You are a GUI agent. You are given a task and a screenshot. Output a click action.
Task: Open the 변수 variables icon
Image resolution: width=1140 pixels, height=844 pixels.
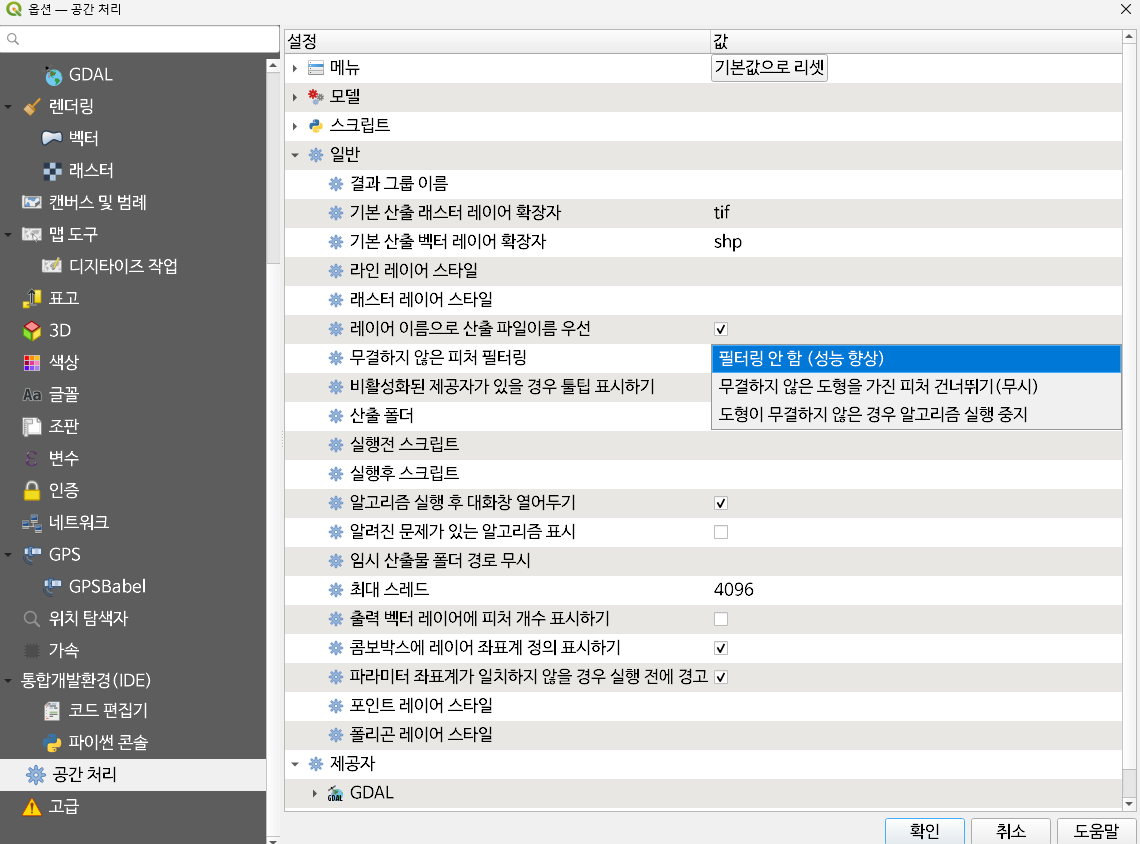pos(32,459)
